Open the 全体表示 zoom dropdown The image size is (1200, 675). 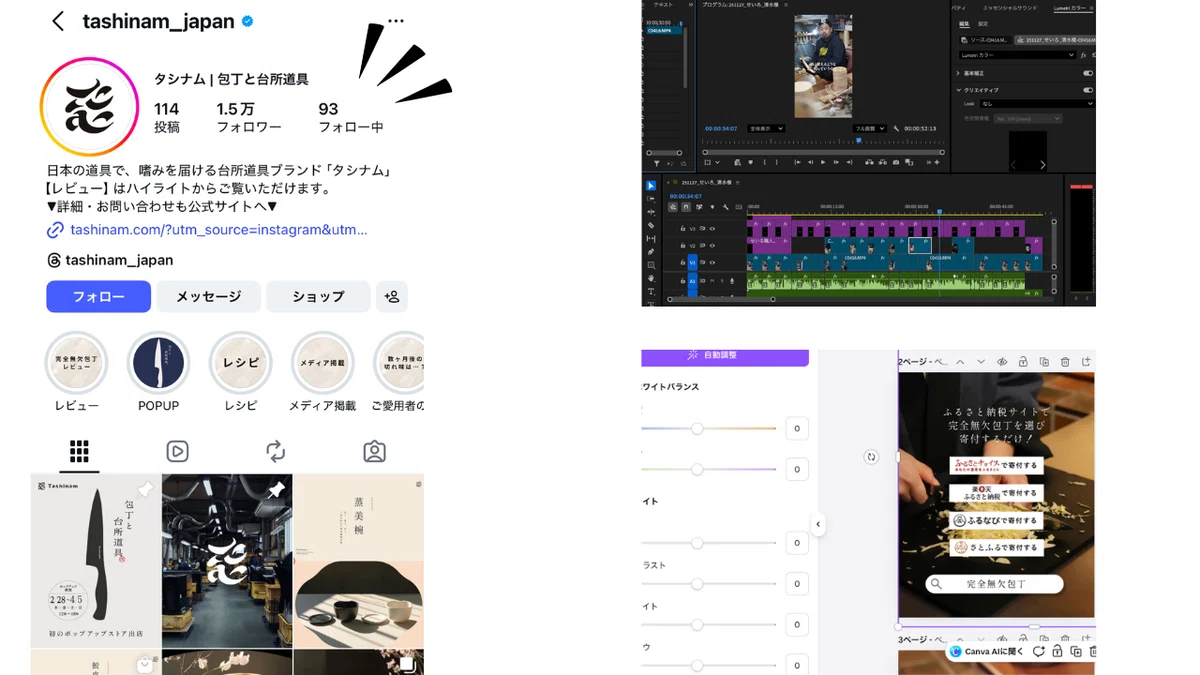pyautogui.click(x=766, y=128)
